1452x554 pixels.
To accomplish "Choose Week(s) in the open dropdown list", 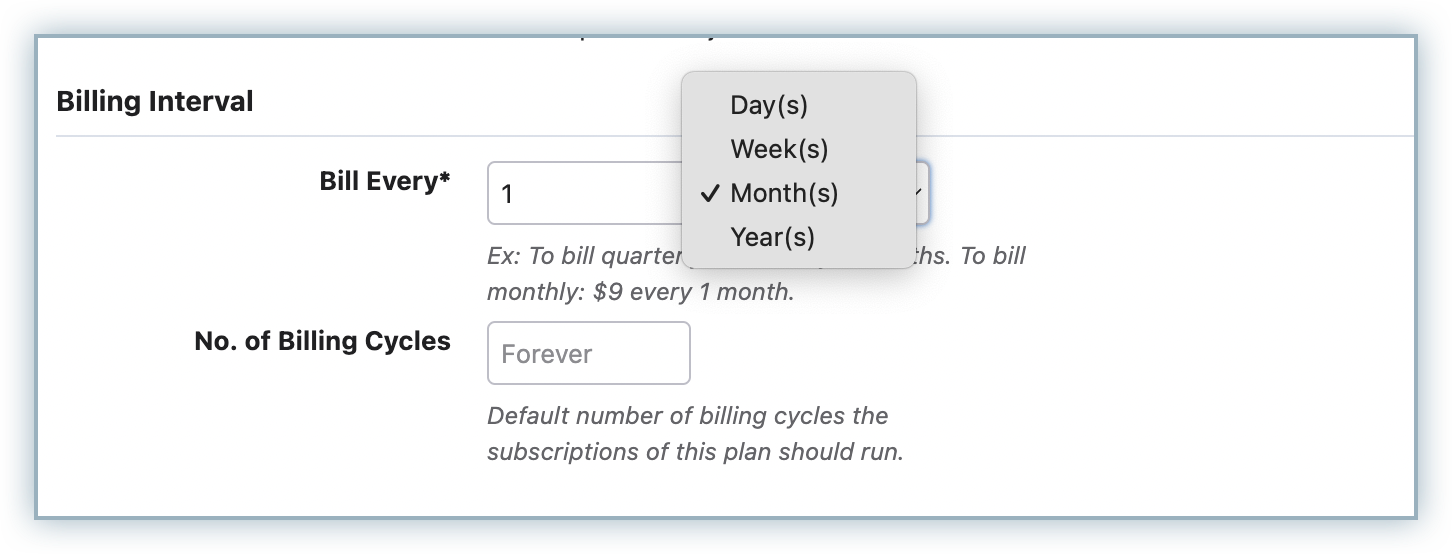I will tap(779, 149).
